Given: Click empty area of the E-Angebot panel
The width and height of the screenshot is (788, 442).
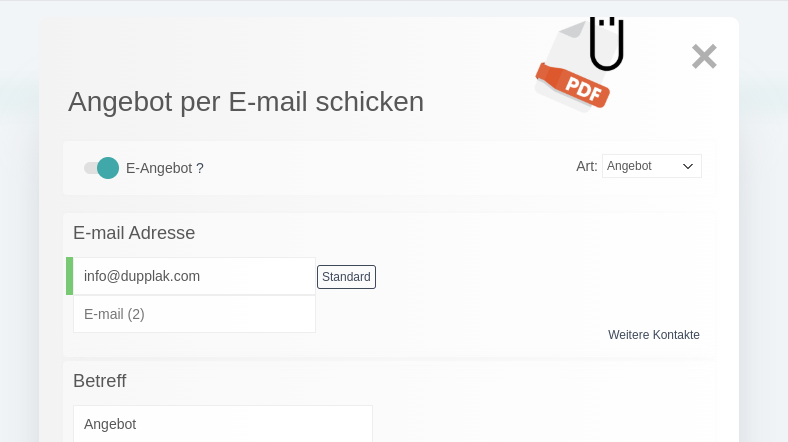Looking at the screenshot, I should [400, 168].
